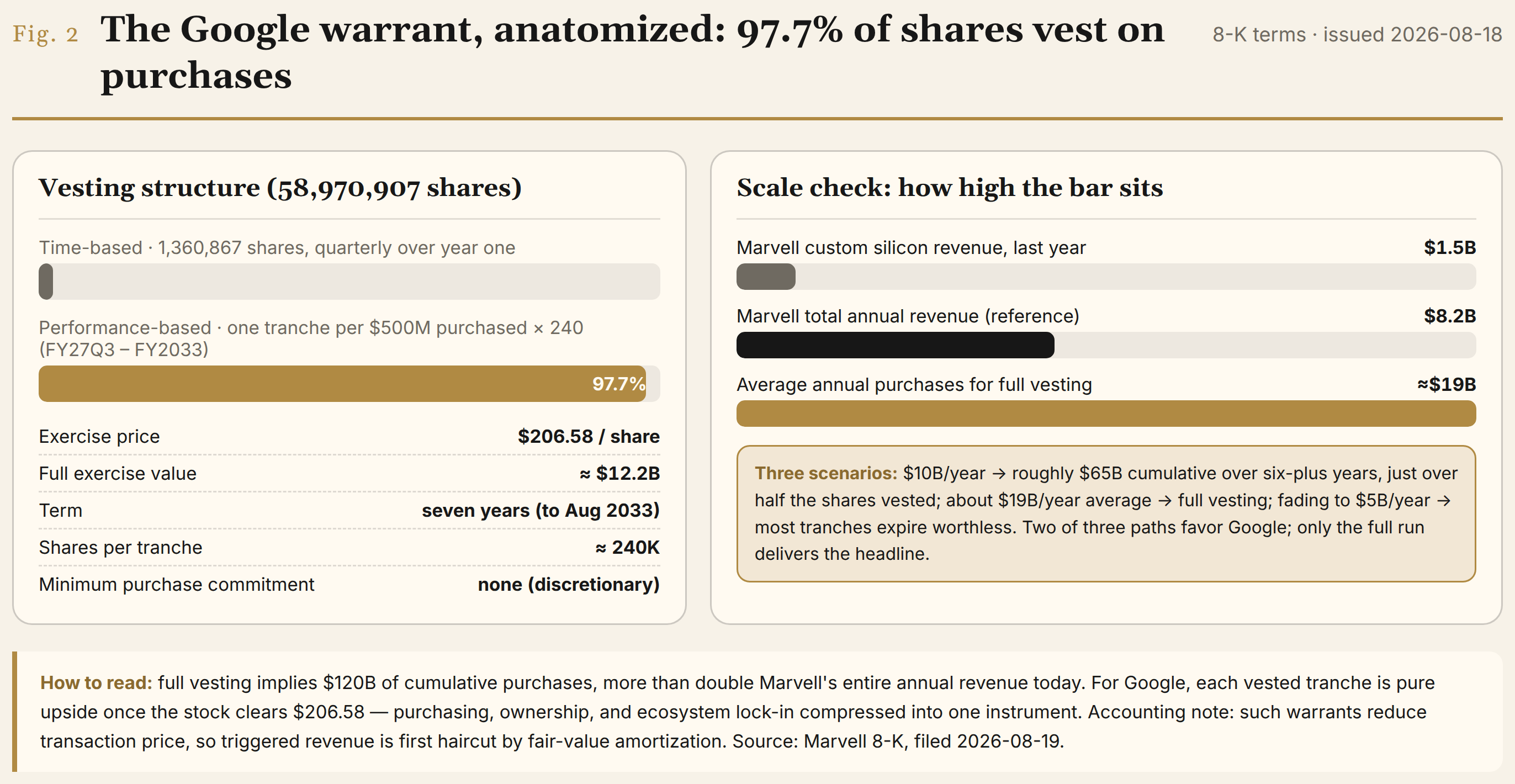
Task: Click 'Marvell total annual revenue (reference)' label
Action: [x=908, y=316]
